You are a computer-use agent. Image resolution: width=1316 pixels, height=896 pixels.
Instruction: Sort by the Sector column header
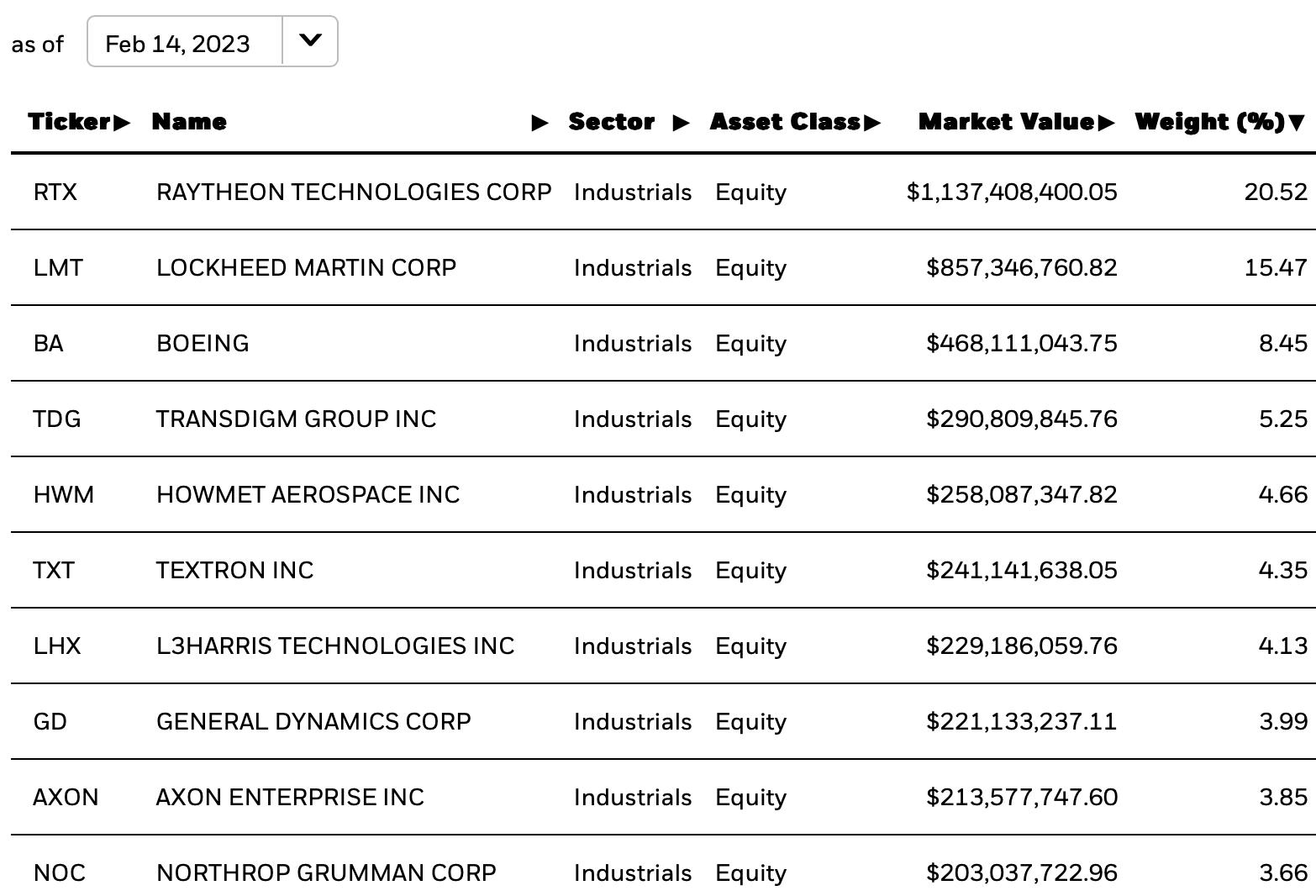point(611,122)
